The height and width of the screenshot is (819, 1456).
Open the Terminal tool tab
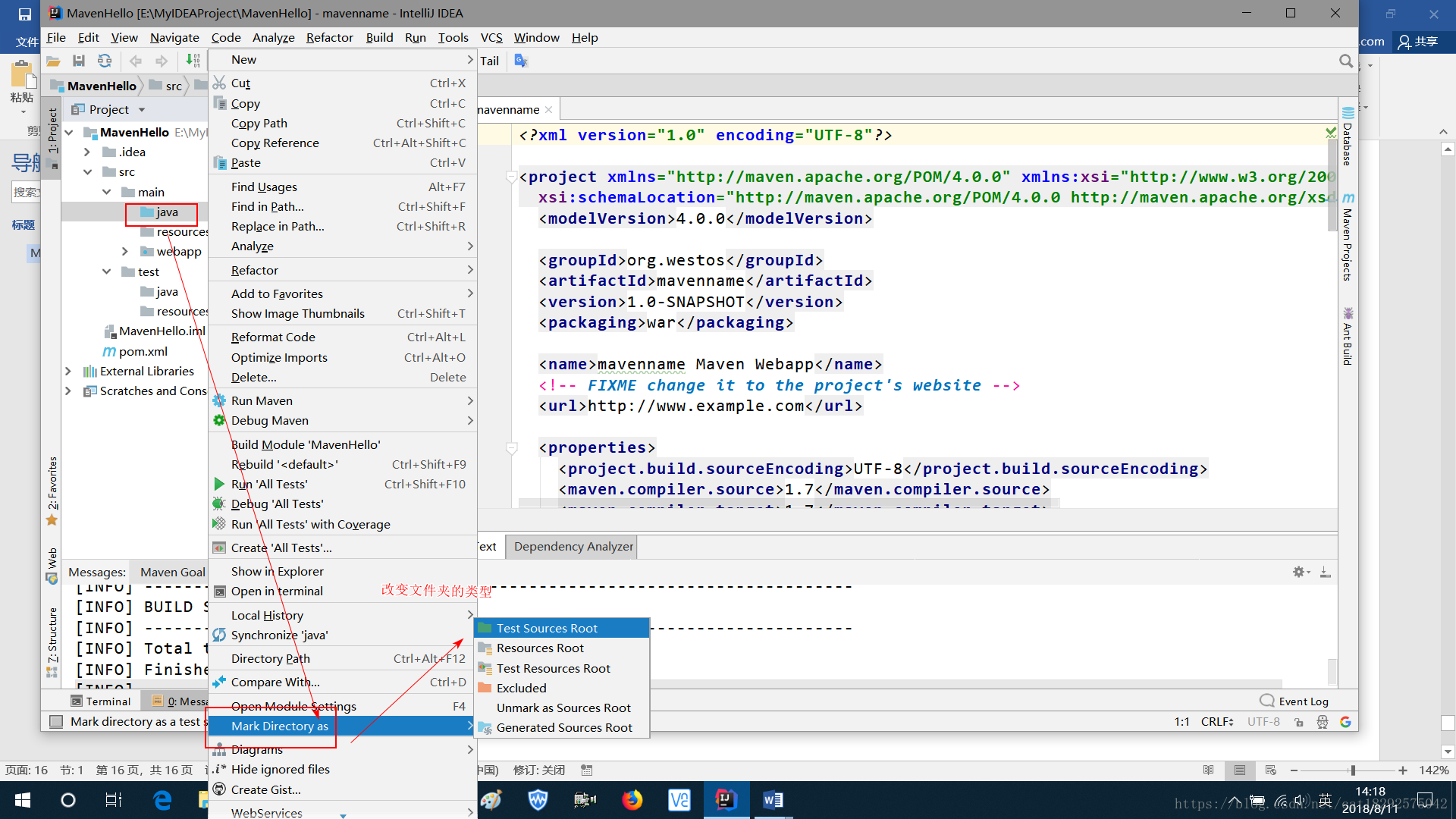tap(101, 701)
